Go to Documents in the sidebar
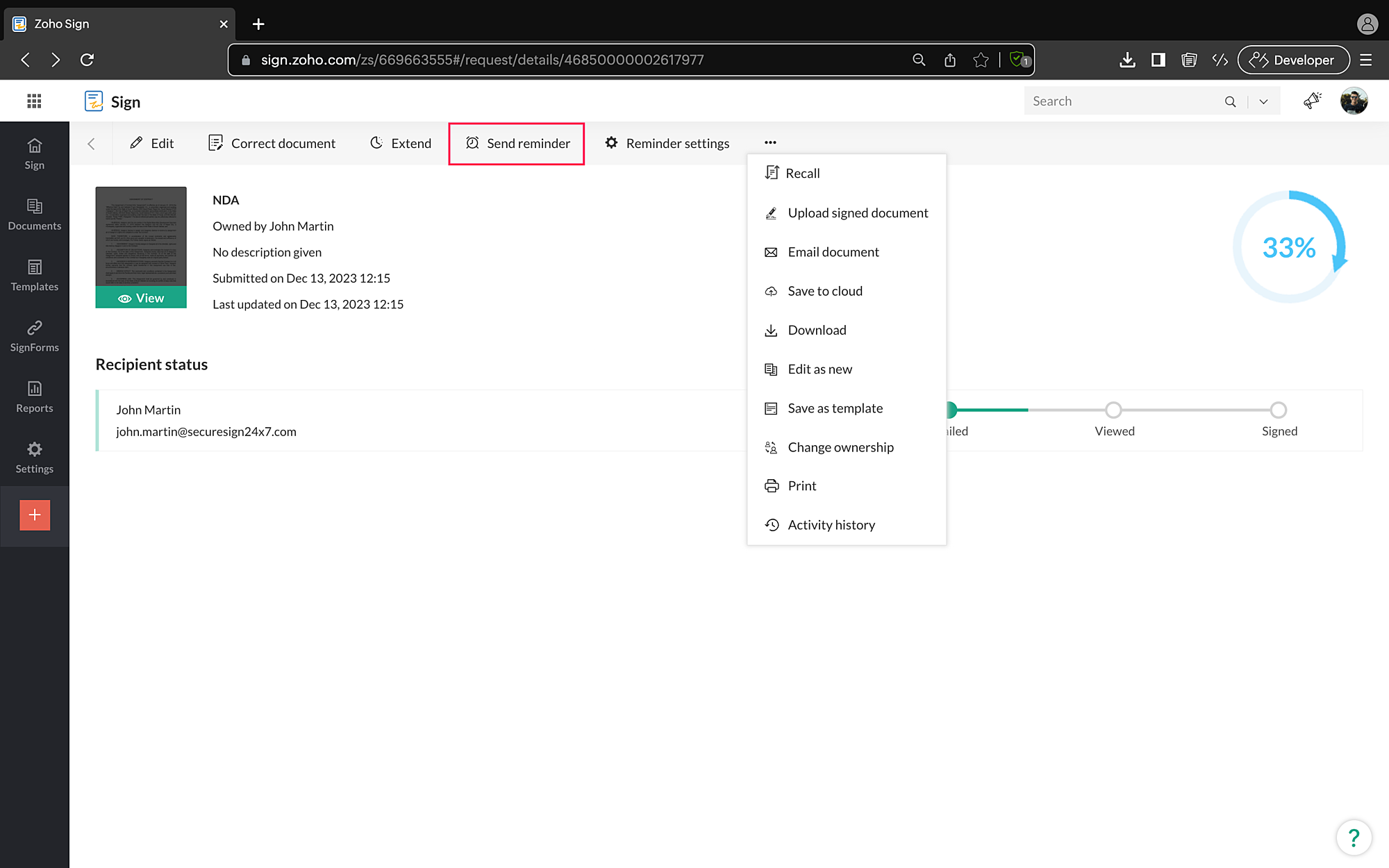The image size is (1389, 868). pos(34,214)
